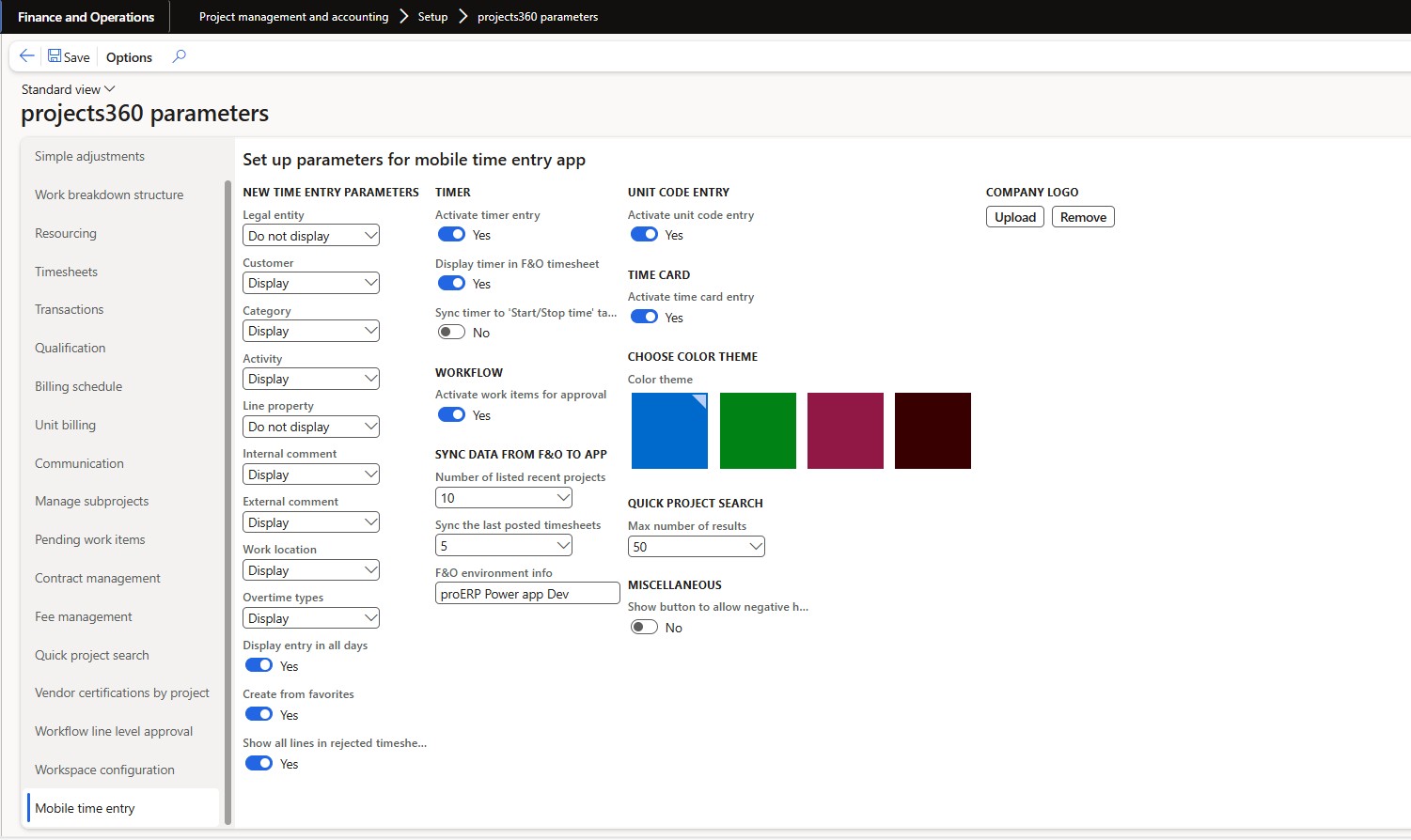Click breadcrumb chevron after Project management and accounting
The height and width of the screenshot is (840, 1411).
pyautogui.click(x=403, y=17)
